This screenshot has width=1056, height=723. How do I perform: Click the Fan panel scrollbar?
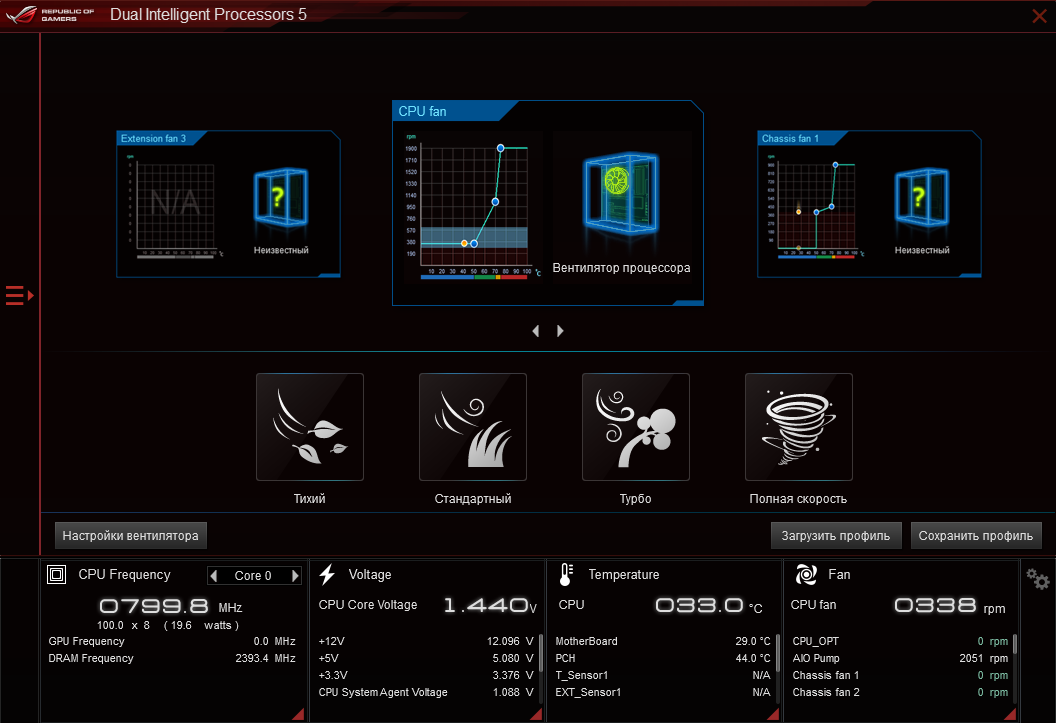pos(1015,644)
